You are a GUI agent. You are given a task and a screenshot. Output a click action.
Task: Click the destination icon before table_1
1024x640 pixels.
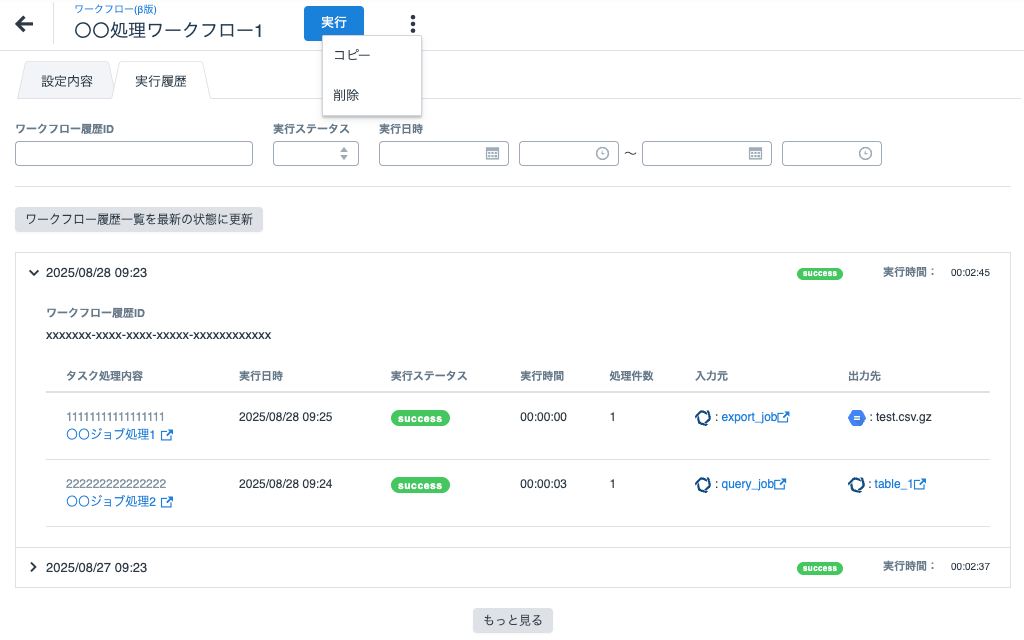(x=856, y=485)
